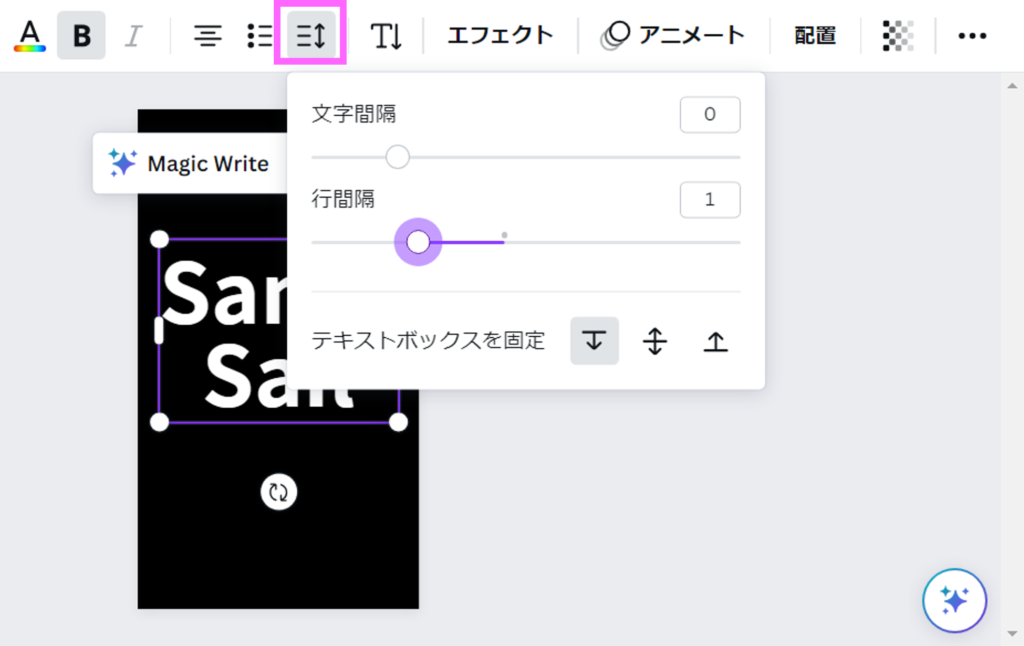
Task: Toggle bold formatting
Action: tap(81, 36)
